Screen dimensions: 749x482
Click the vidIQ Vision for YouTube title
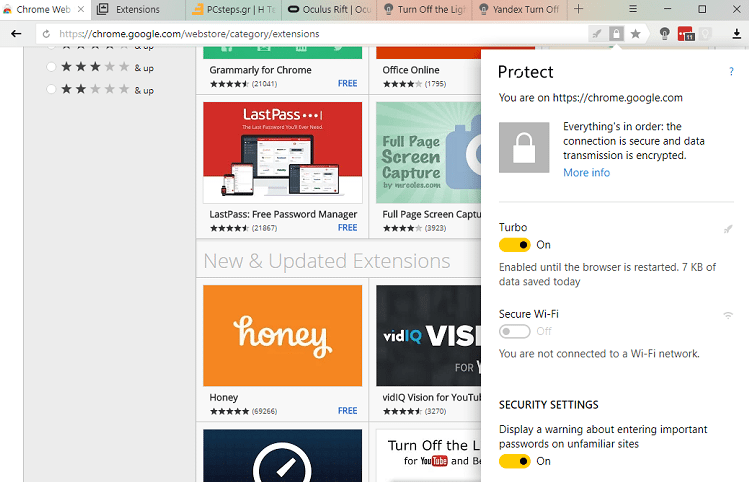point(431,397)
